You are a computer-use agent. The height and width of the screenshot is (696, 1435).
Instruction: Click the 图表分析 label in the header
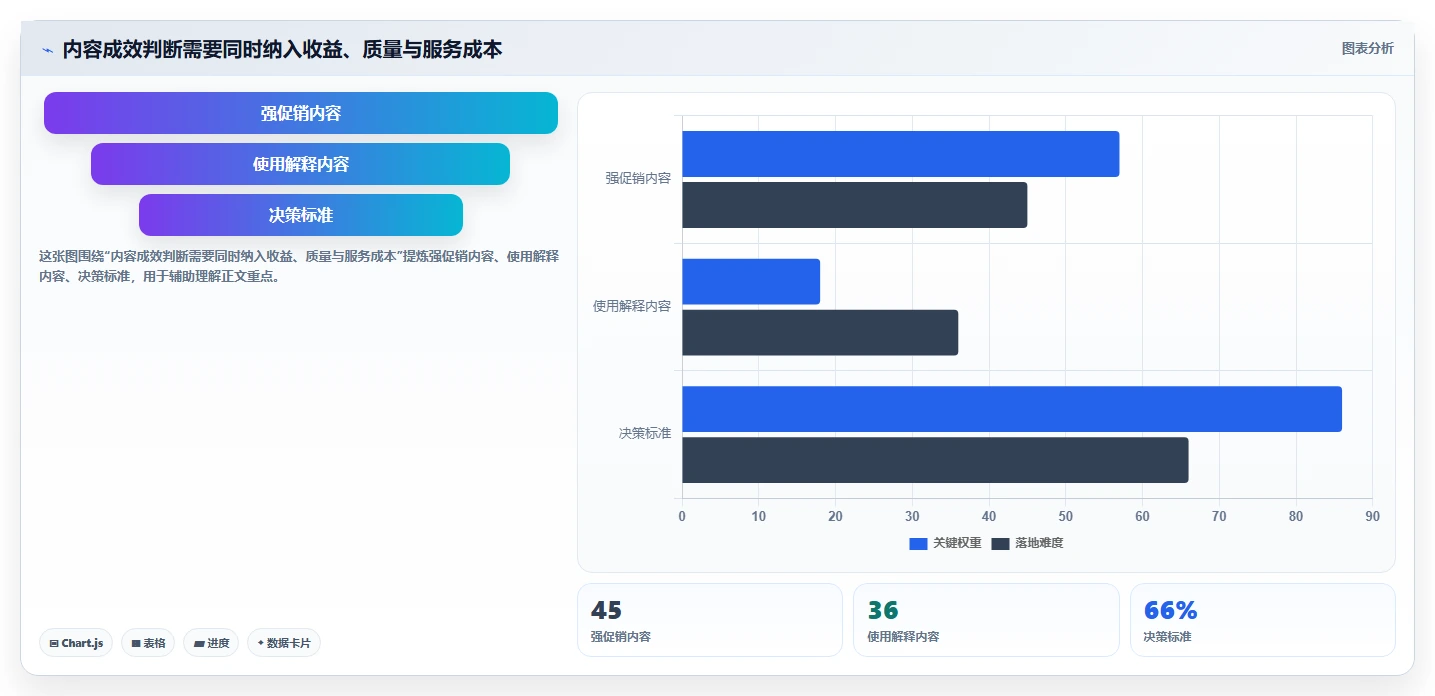tap(1367, 48)
